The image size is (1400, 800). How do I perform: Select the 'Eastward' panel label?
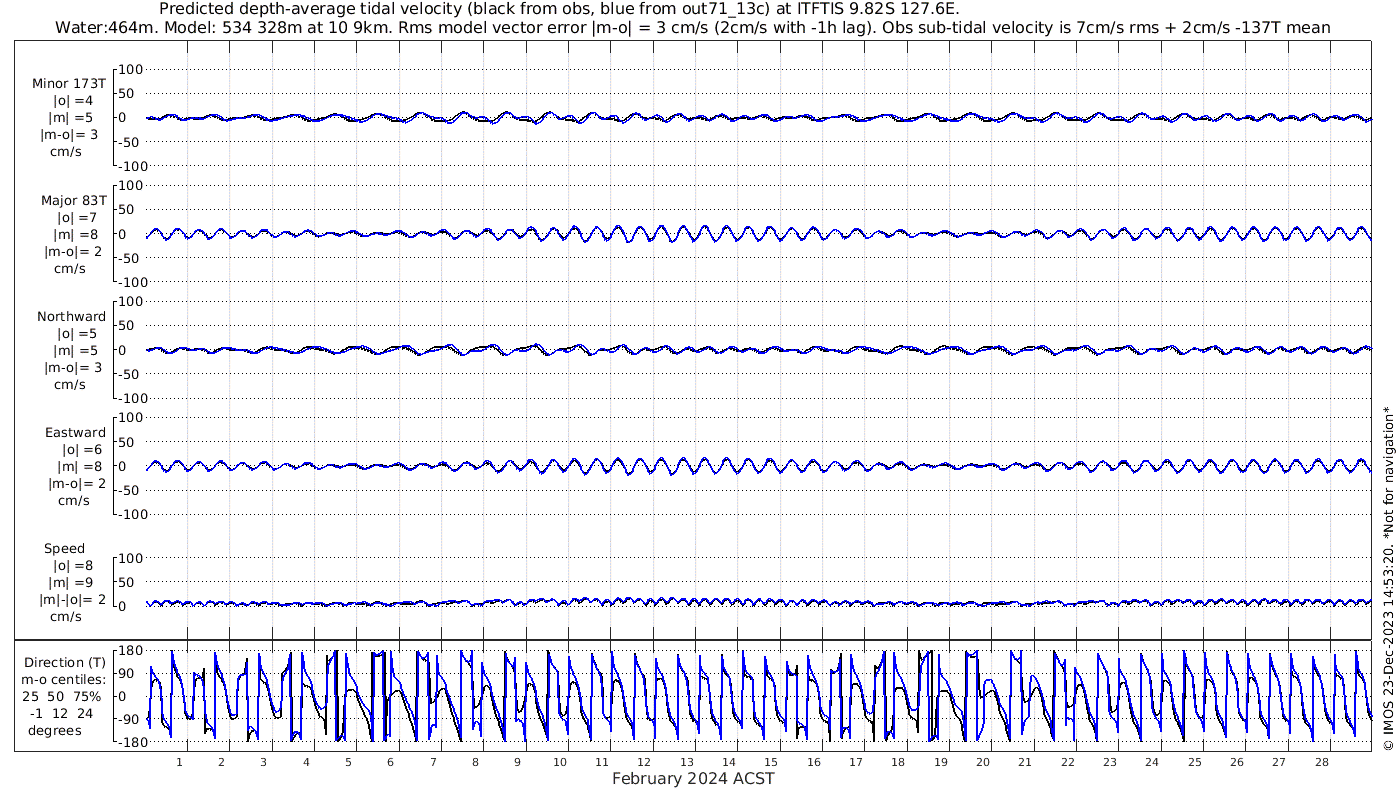coord(75,432)
